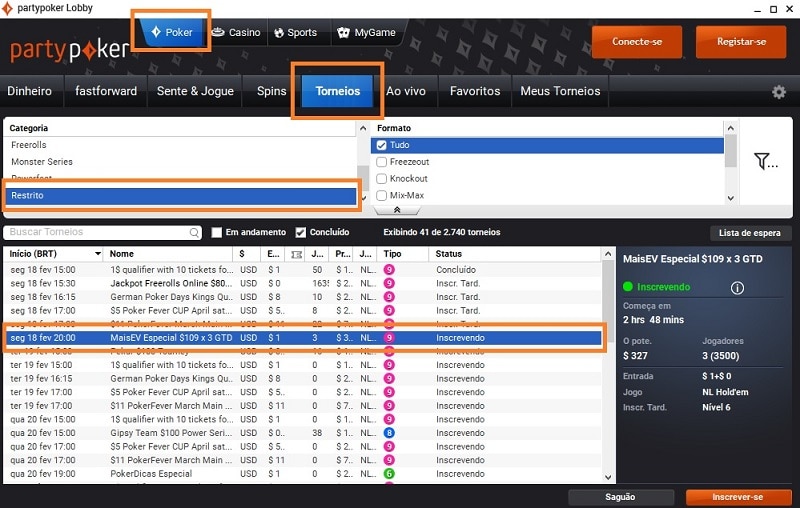This screenshot has height=508, width=800.
Task: Select qua 20 fev 15:00 1$ qualifier row
Action: [304, 420]
